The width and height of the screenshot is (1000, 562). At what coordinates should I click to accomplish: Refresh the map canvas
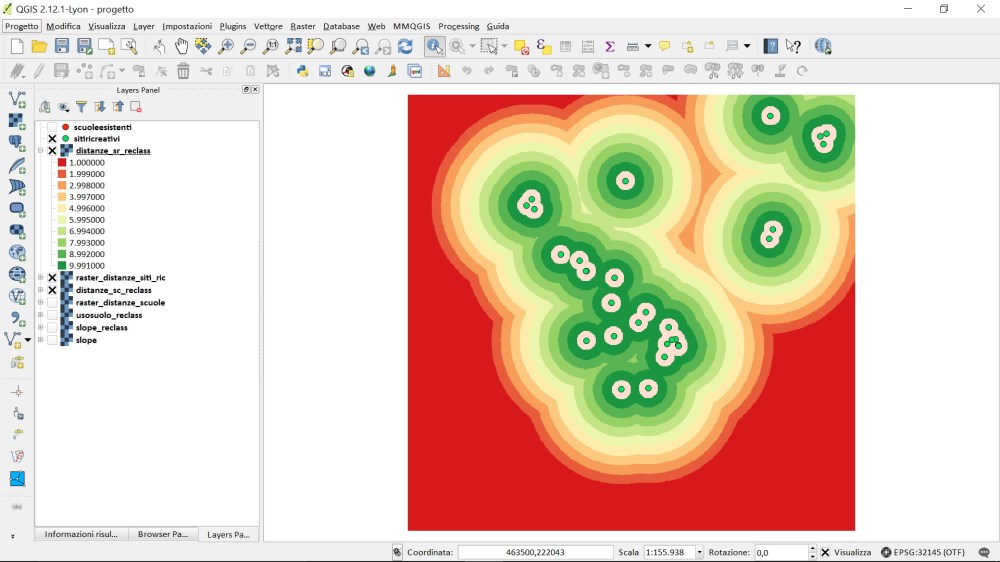pos(405,46)
